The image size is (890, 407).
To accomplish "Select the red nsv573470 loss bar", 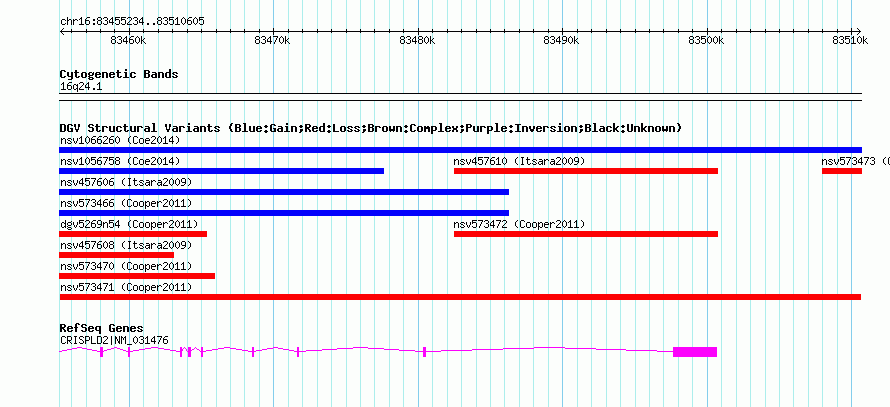I will (x=137, y=276).
